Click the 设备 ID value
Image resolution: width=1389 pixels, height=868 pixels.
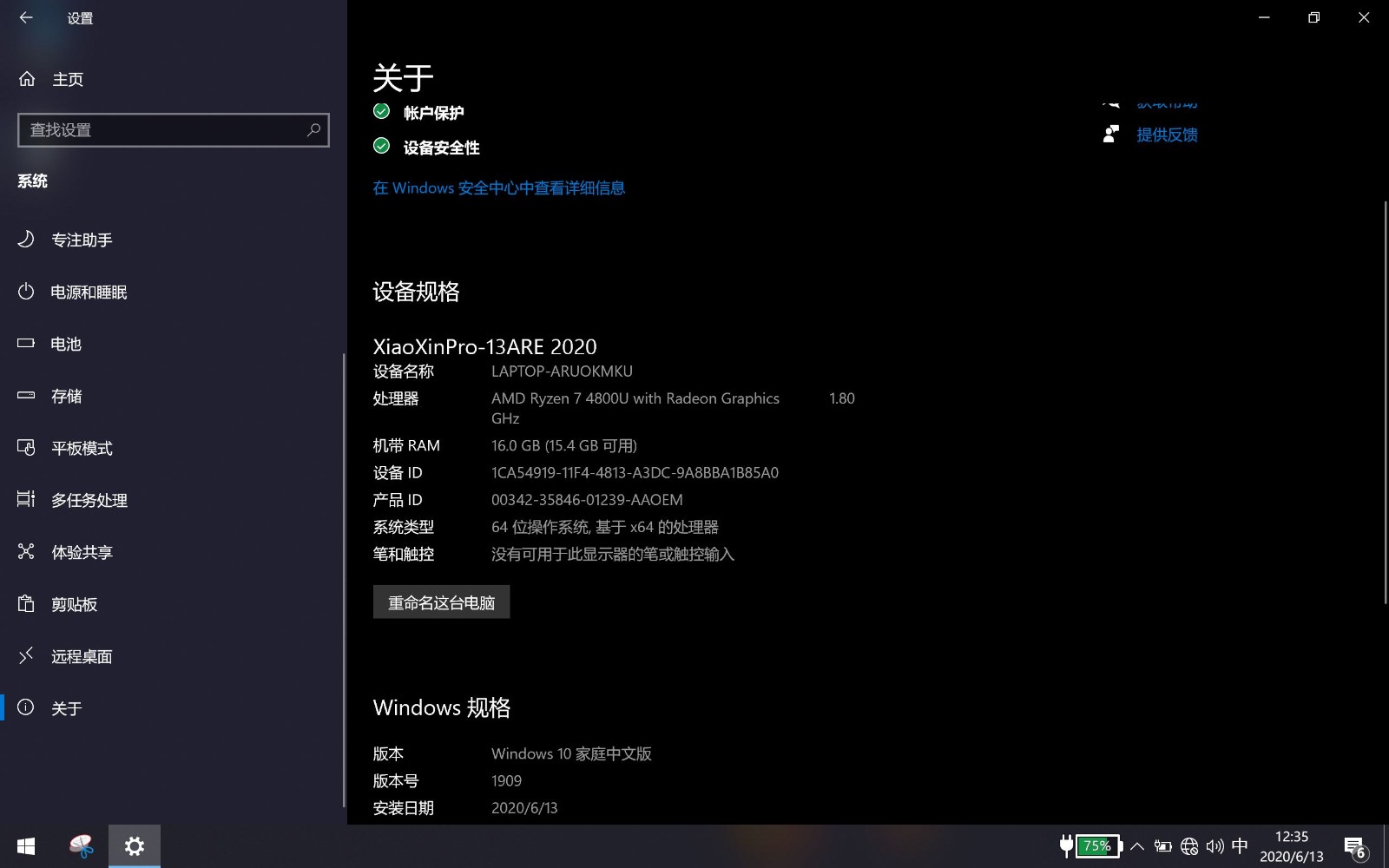click(x=635, y=473)
